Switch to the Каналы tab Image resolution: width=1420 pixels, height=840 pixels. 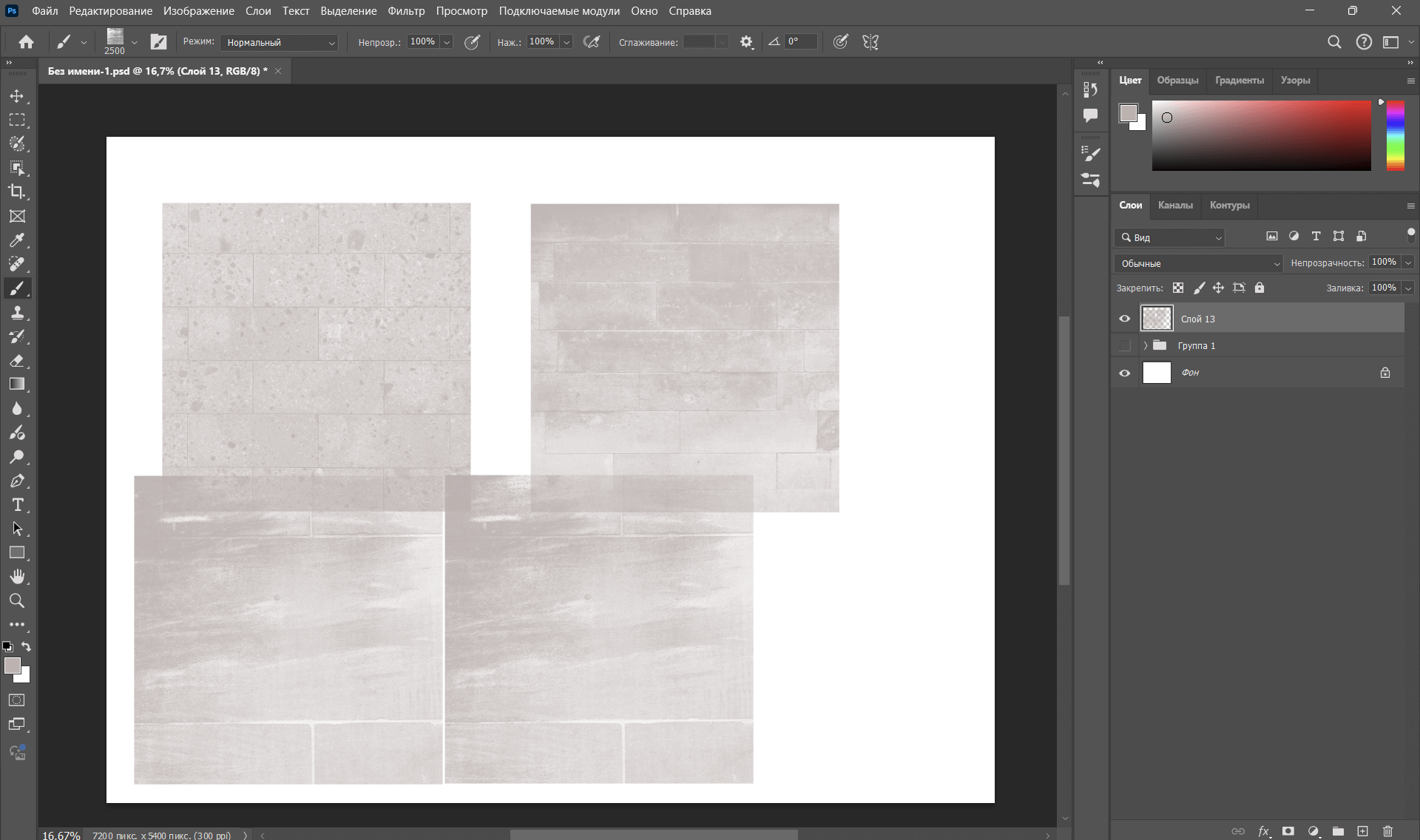(1175, 205)
